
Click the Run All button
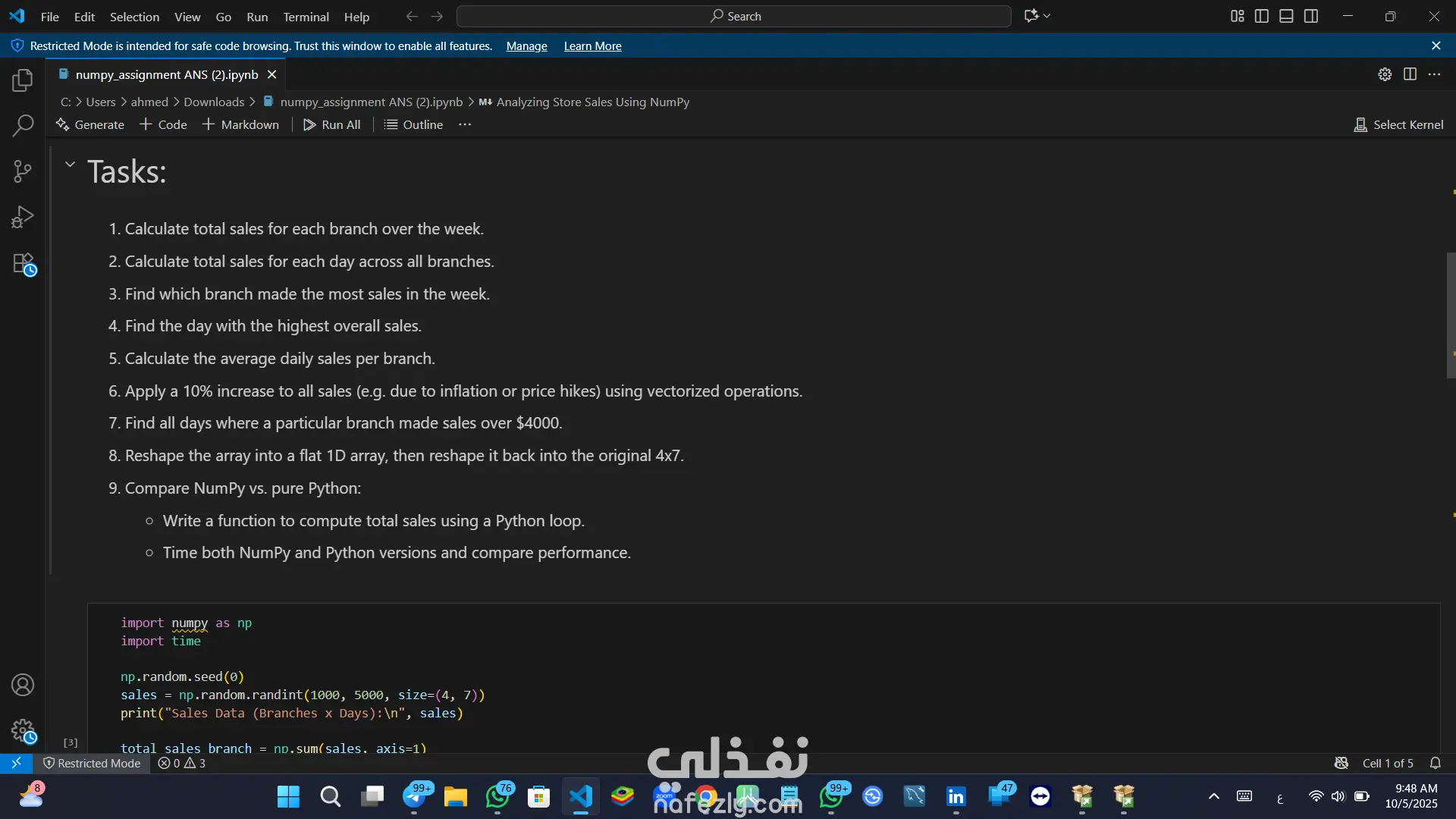point(332,124)
